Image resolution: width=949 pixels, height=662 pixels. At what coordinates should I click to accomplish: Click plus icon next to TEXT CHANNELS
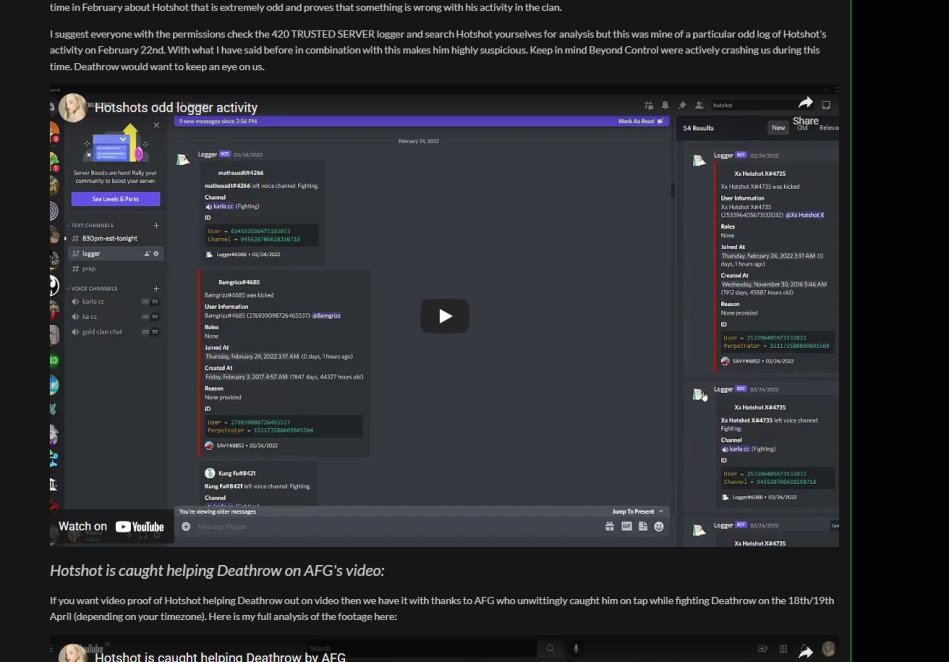click(156, 225)
